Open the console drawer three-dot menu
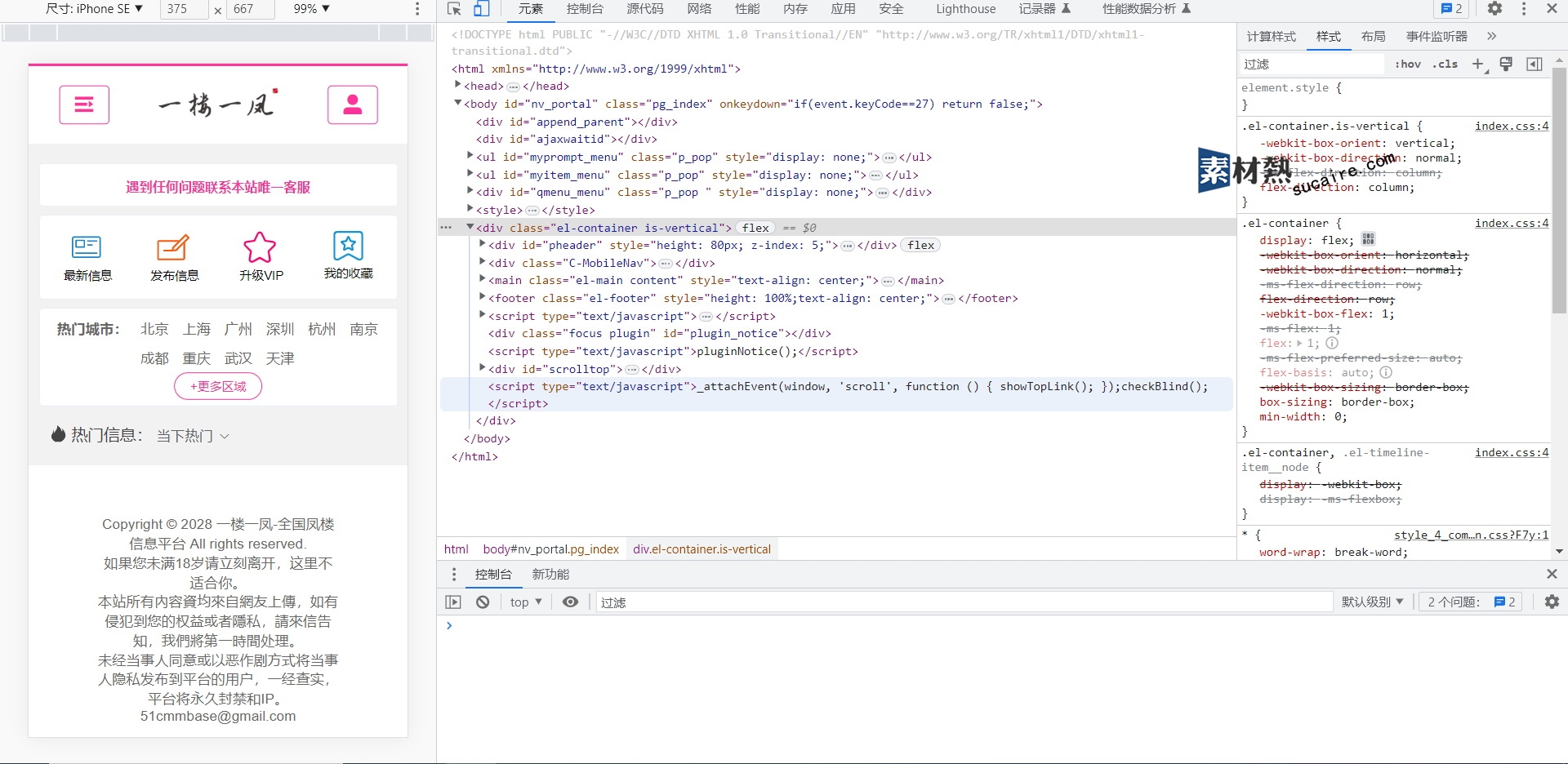1568x764 pixels. click(x=454, y=575)
